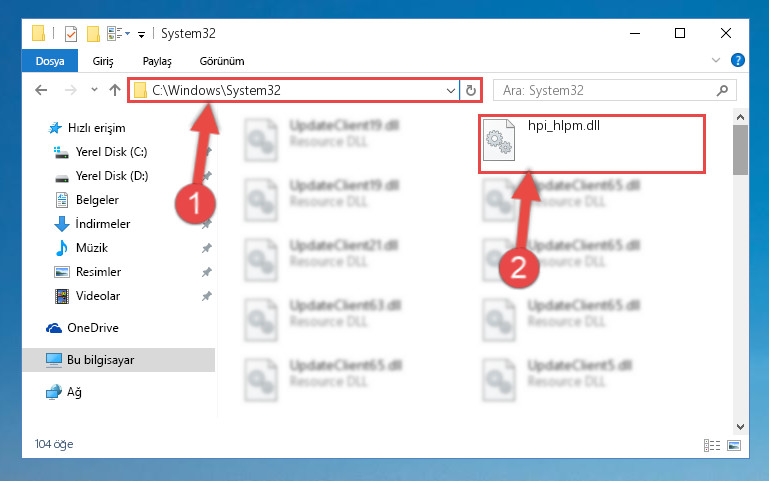Unpin Müzik from quick access
The width and height of the screenshot is (769, 481).
coord(206,248)
